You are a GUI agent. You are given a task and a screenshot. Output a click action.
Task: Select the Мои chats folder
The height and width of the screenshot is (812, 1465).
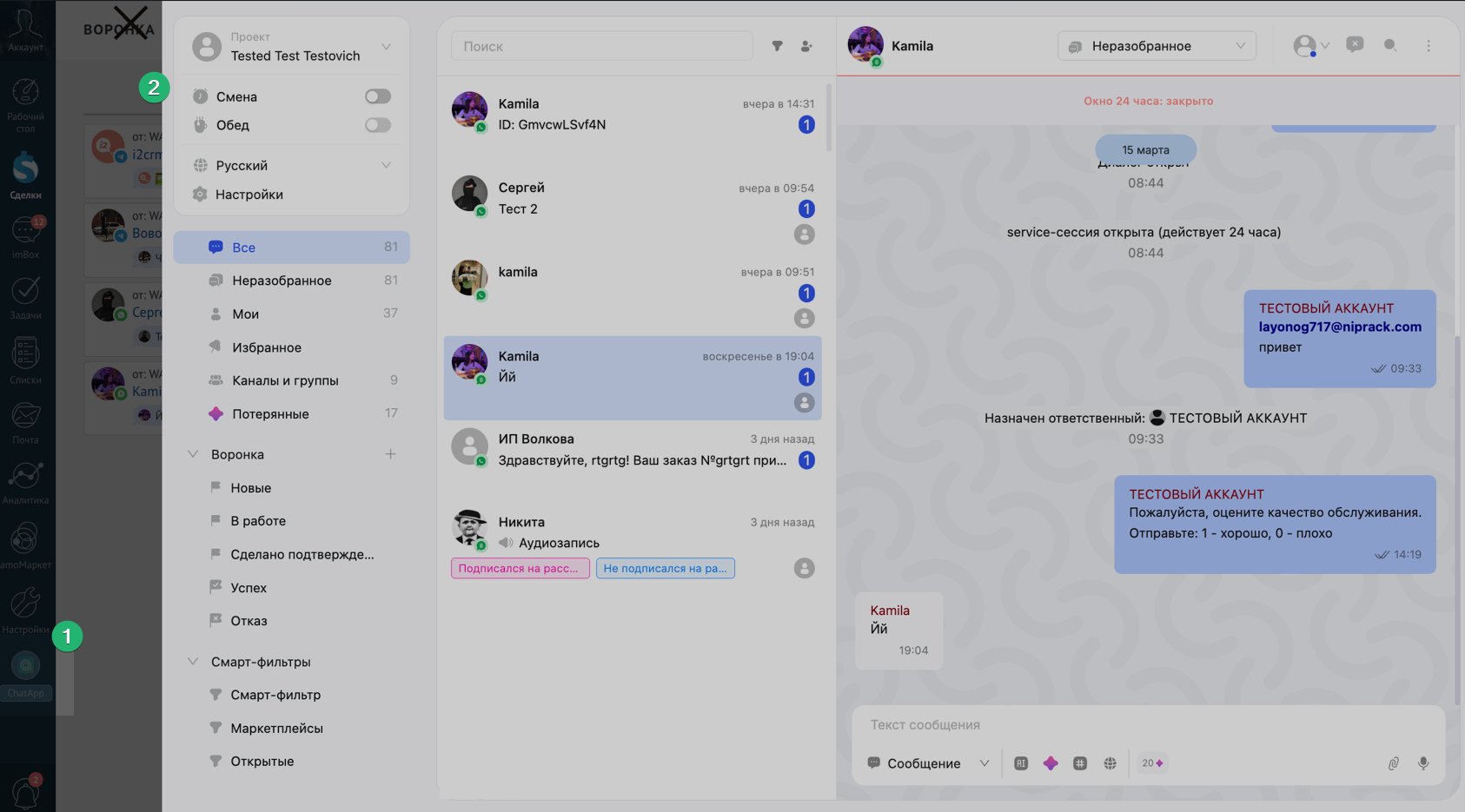point(246,314)
